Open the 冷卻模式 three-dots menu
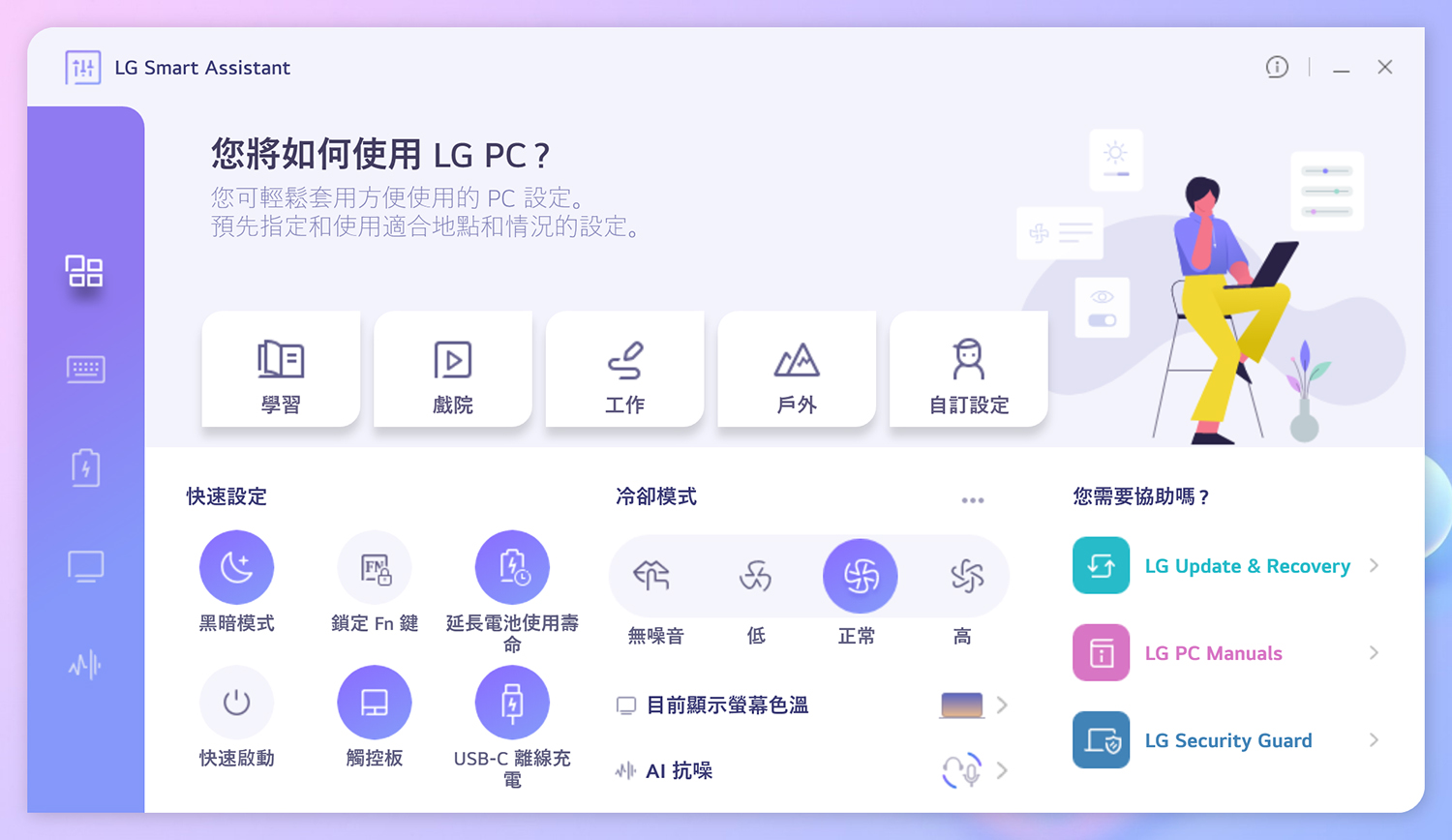 [x=973, y=500]
